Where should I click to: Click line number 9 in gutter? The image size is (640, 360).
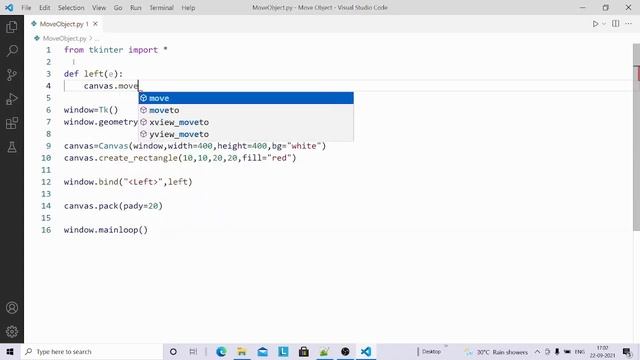[x=48, y=146]
